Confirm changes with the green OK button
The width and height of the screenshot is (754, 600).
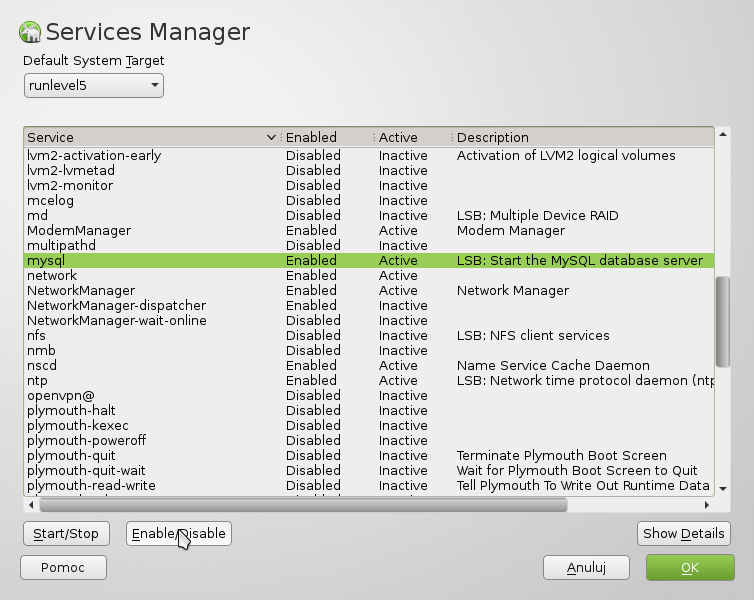click(690, 568)
